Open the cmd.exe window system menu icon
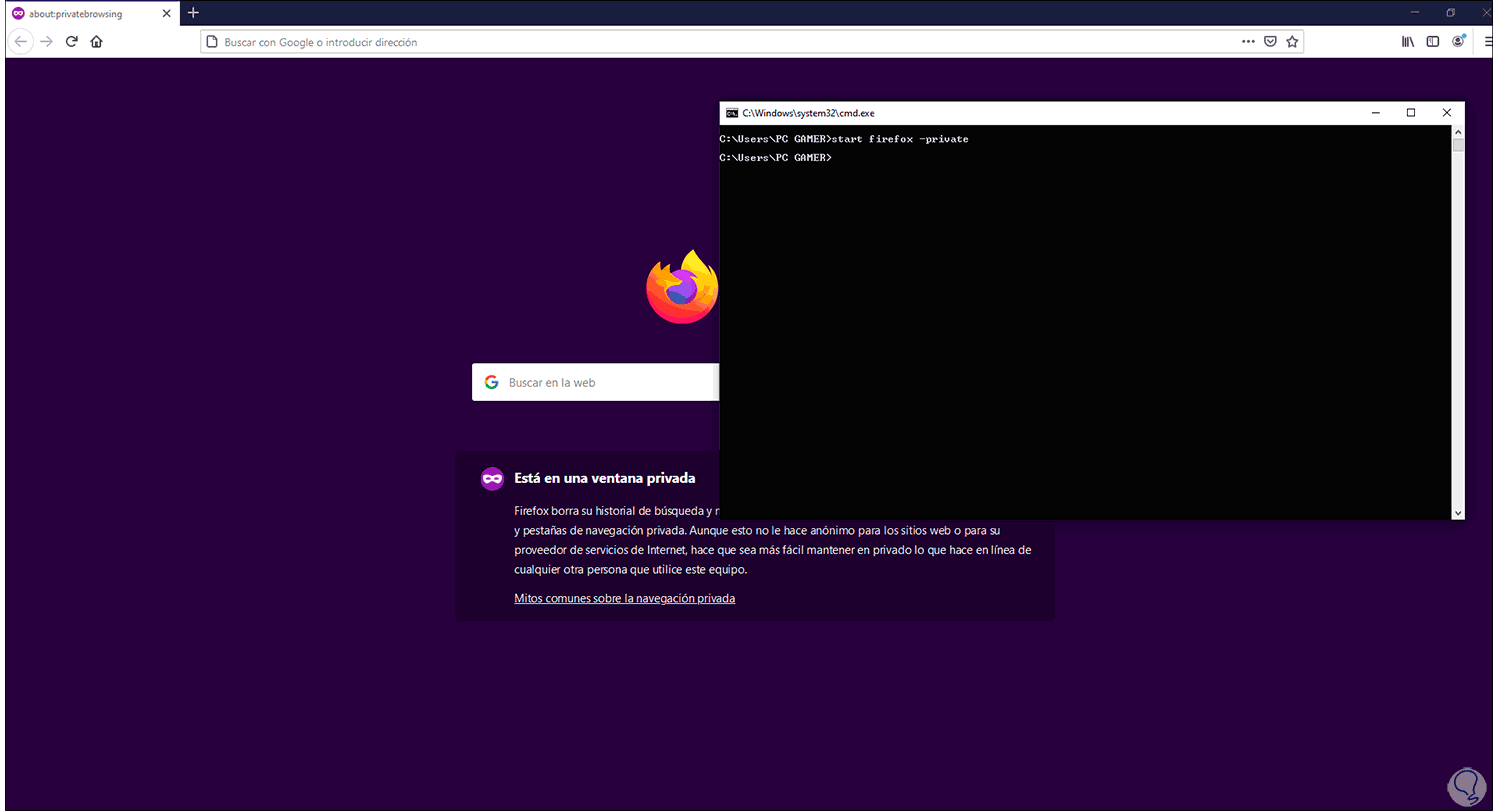 click(732, 113)
